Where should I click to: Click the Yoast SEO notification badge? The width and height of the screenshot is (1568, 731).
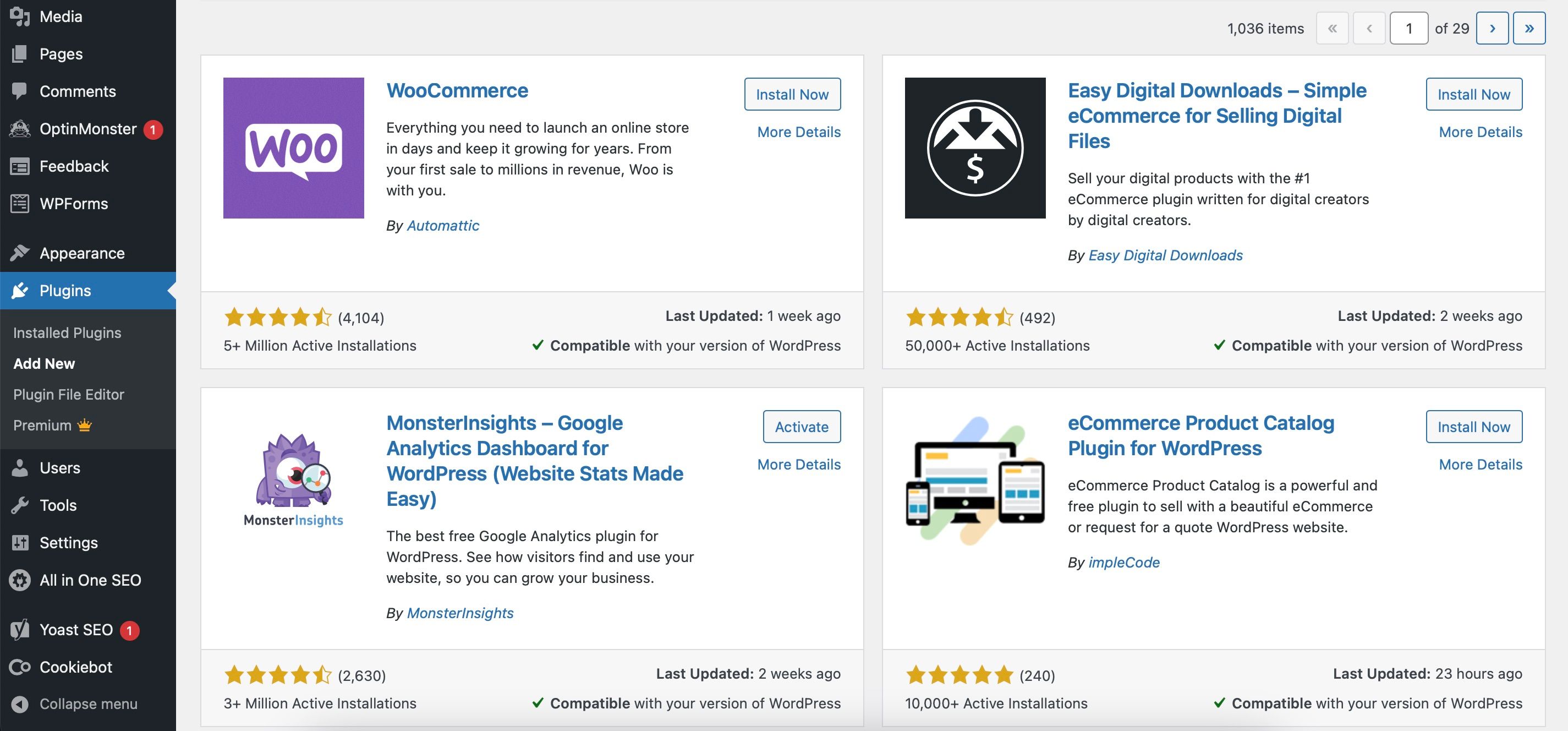pos(129,630)
